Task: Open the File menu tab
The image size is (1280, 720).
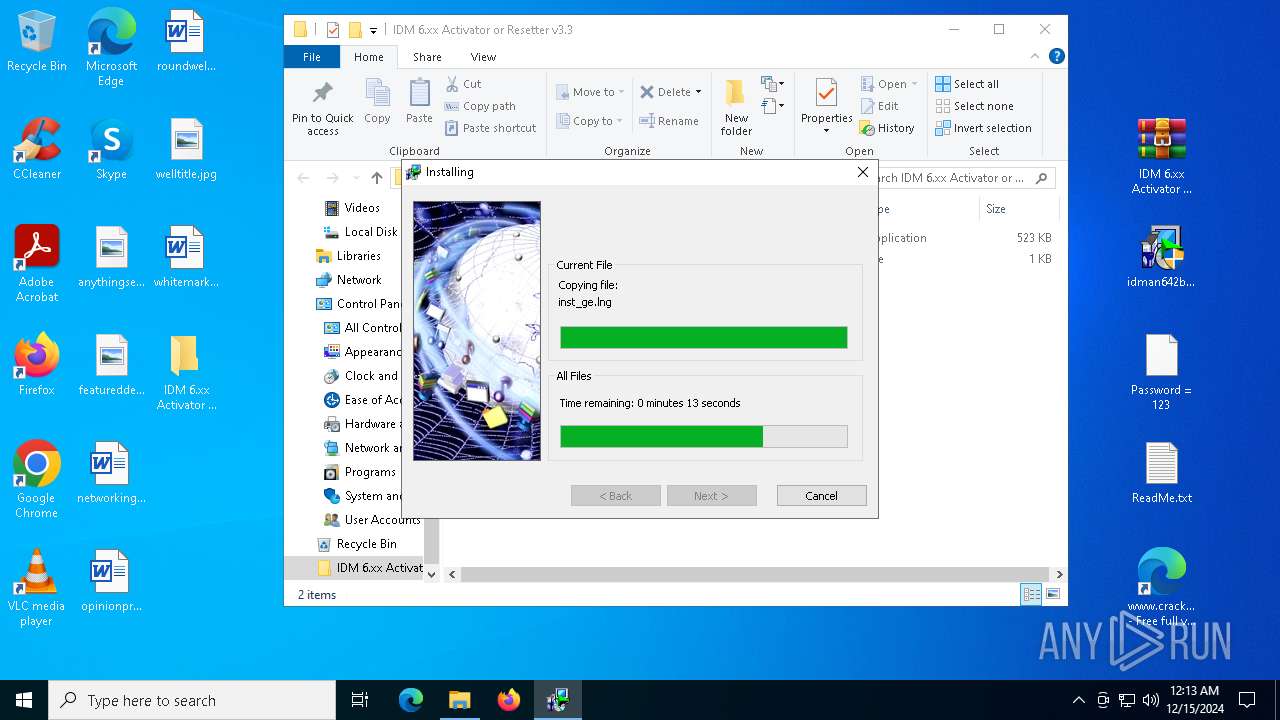Action: (x=312, y=57)
